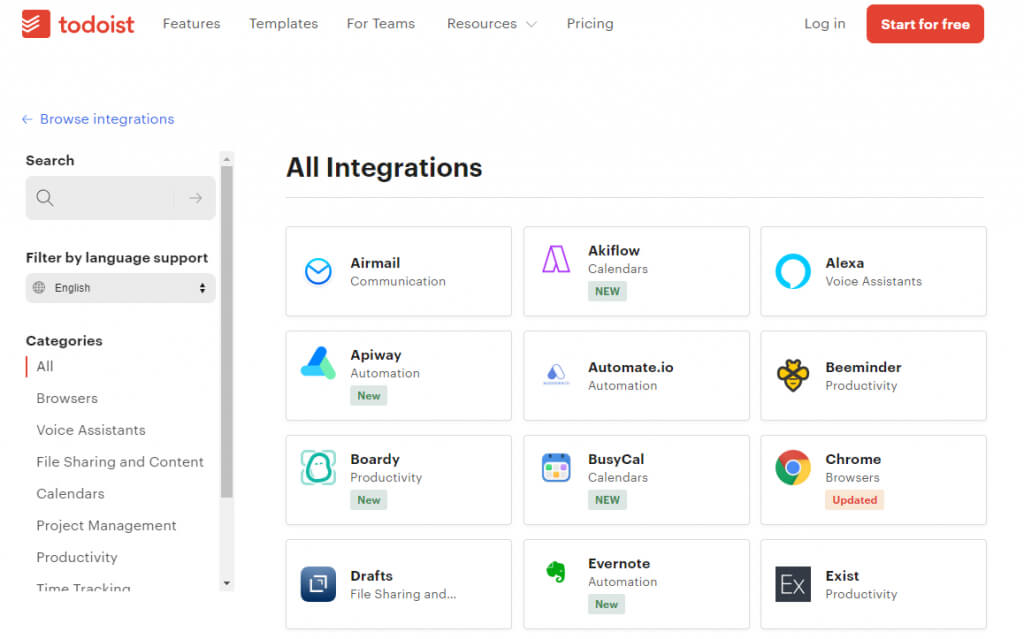Click the Drafts app icon
Image resolution: width=1024 pixels, height=639 pixels.
pyautogui.click(x=318, y=584)
